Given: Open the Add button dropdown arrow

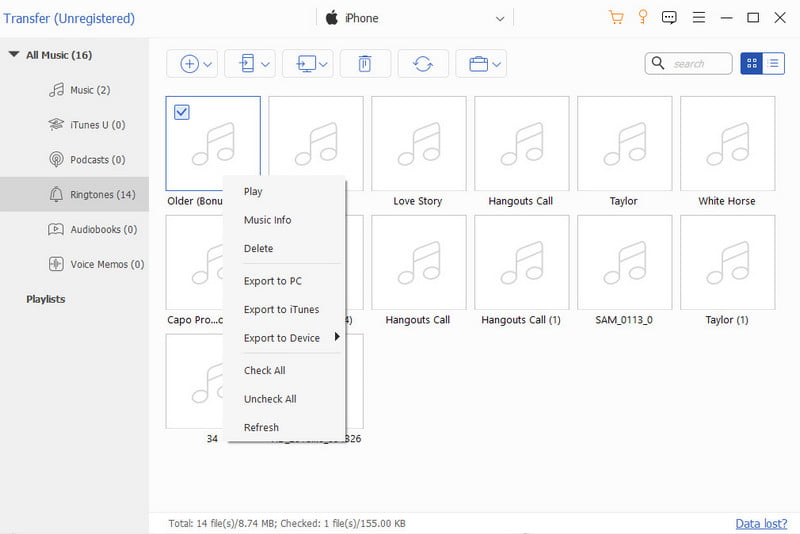Looking at the screenshot, I should tap(208, 64).
